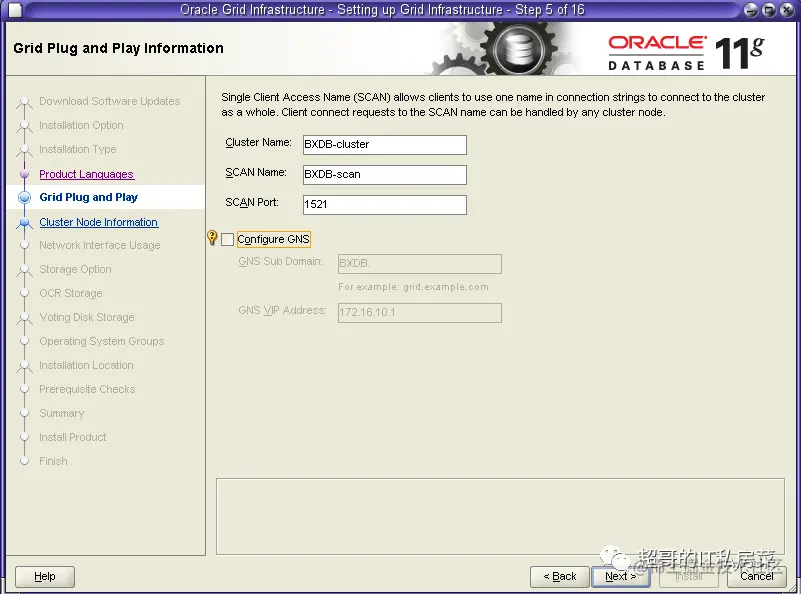Close the installer window
Screen dimensions: 801x594
pos(787,10)
